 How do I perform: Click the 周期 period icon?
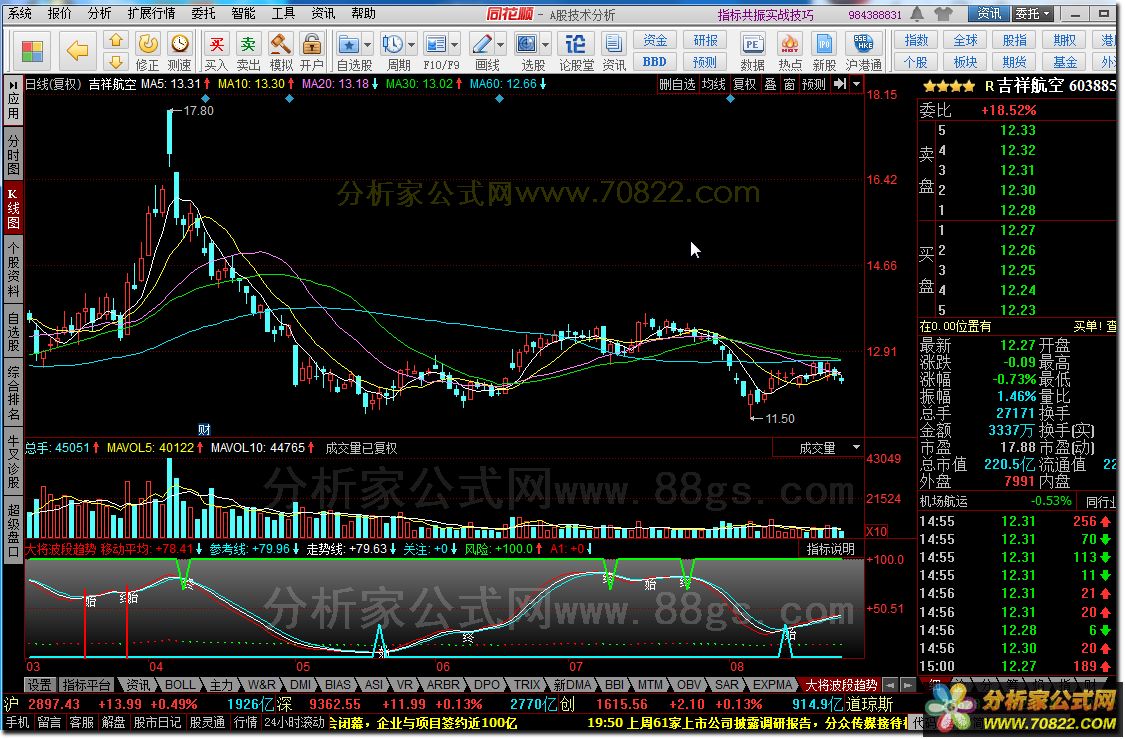(392, 44)
